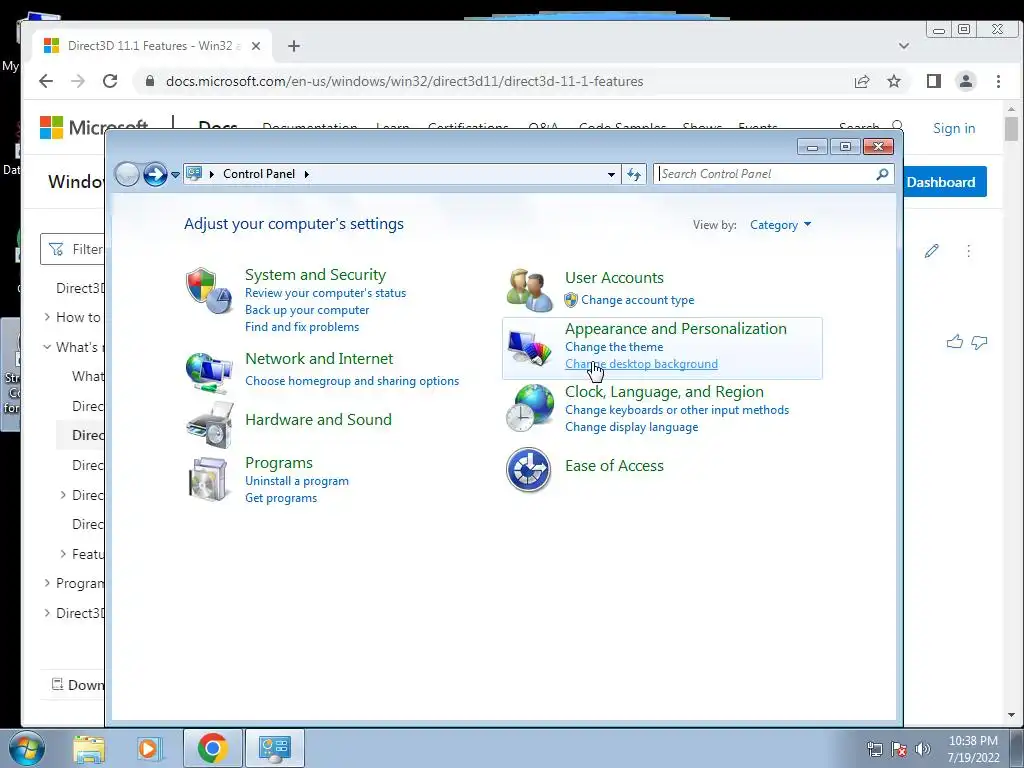Click the Control Panel search magnifier icon
This screenshot has height=768, width=1024.
point(882,174)
